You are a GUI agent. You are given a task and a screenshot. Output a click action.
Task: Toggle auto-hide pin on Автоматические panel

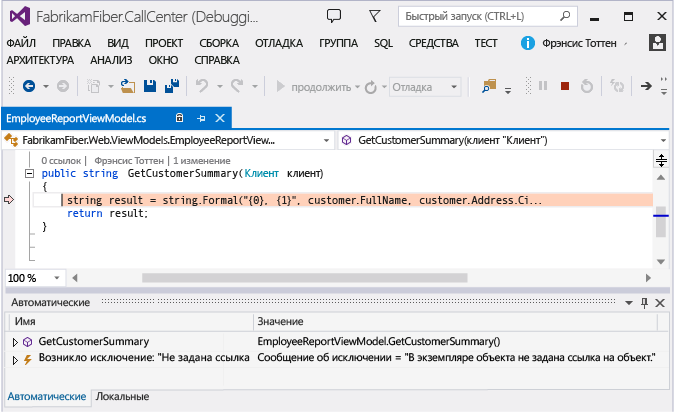(644, 303)
